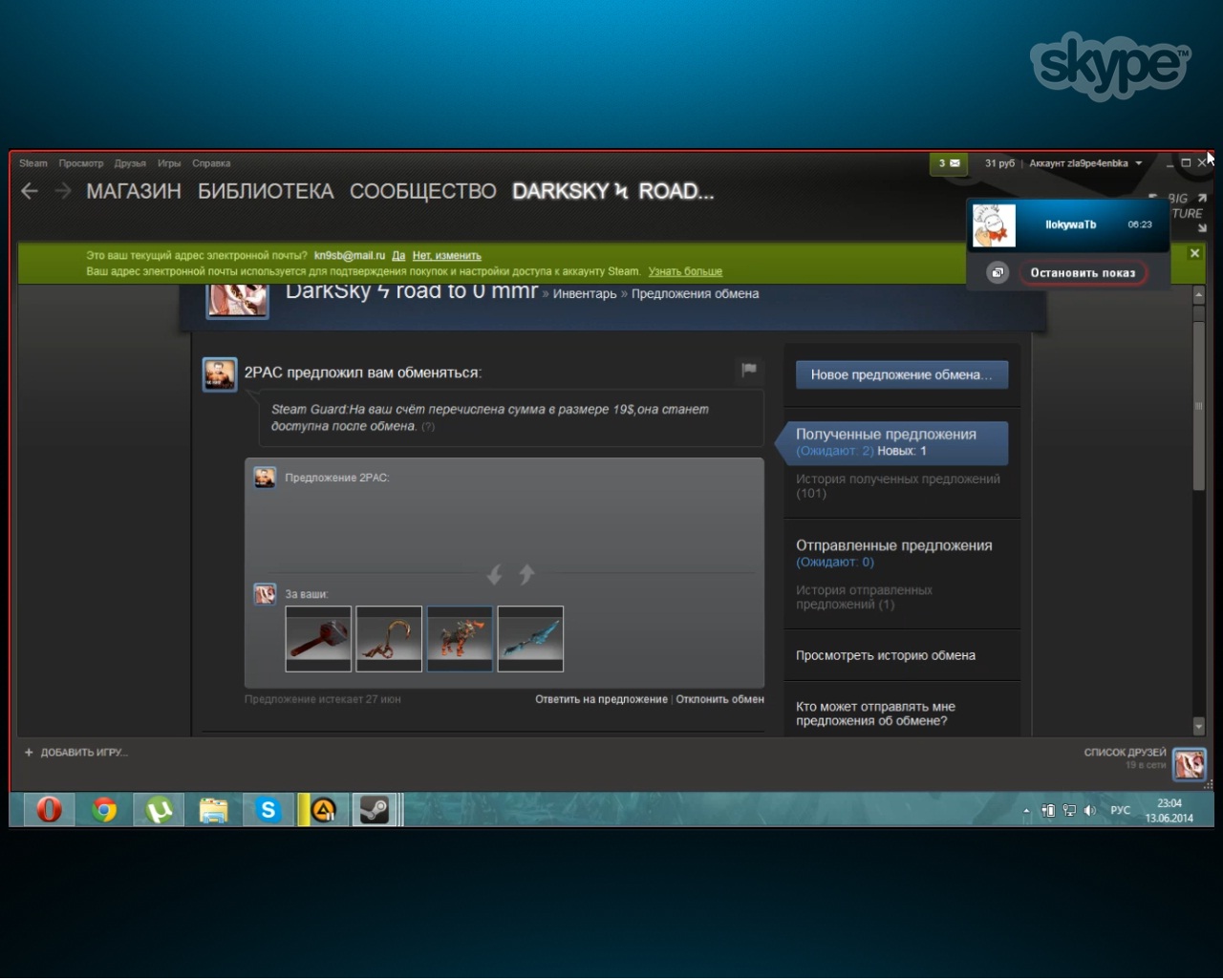Open 'Кто может отправлять мне предложения об обмене?'
This screenshot has height=980, width=1223.
[876, 714]
